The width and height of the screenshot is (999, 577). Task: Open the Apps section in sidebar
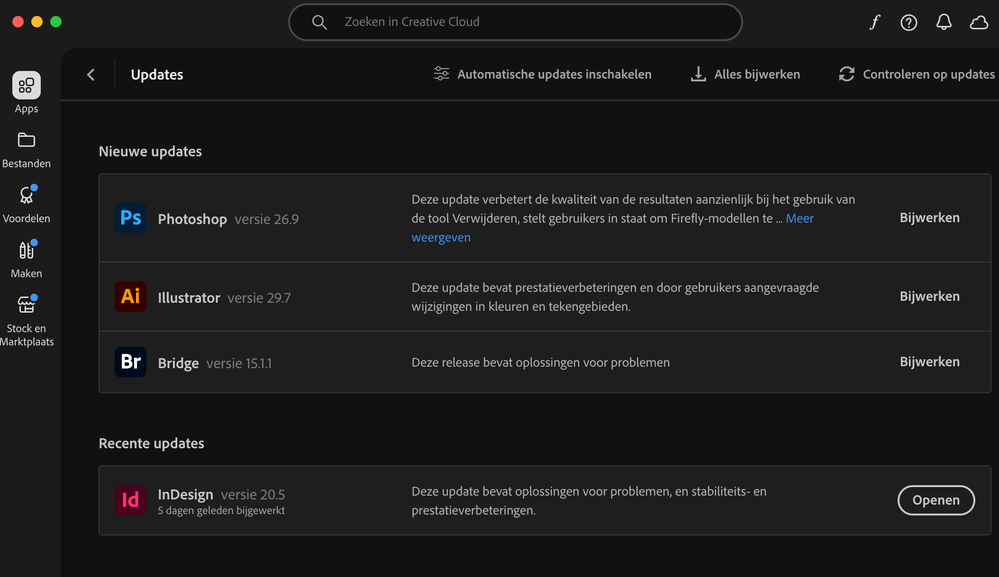click(x=27, y=93)
